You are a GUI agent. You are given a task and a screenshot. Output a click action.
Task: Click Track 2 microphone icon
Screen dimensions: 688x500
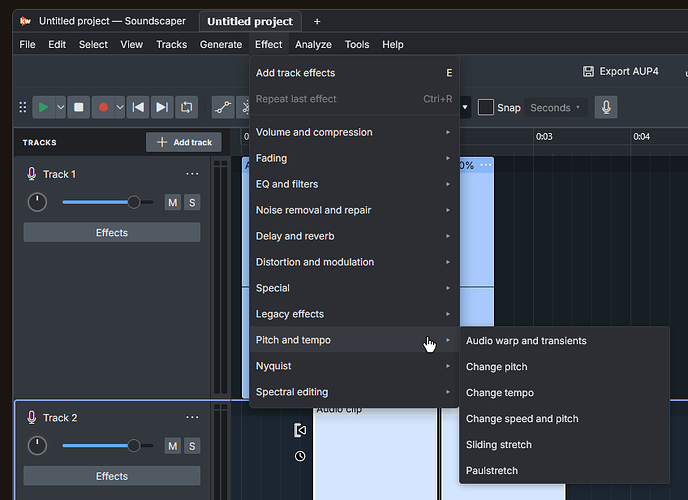32,418
